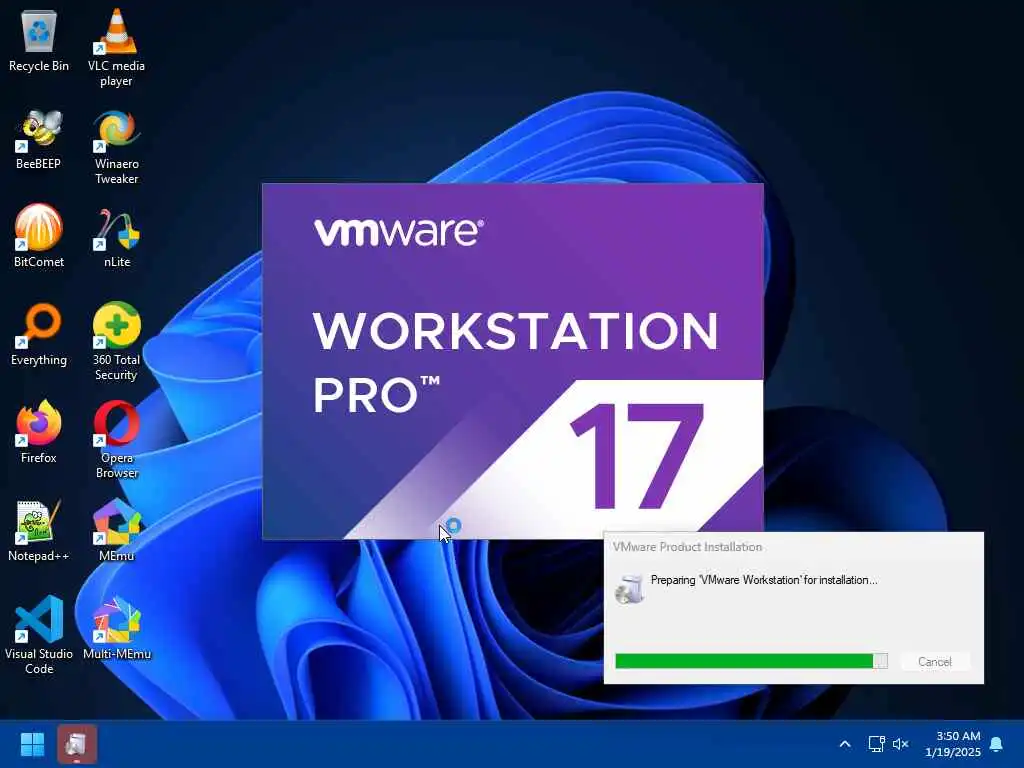Click the Multi-MEmu icon
This screenshot has width=1024, height=768.
[116, 628]
